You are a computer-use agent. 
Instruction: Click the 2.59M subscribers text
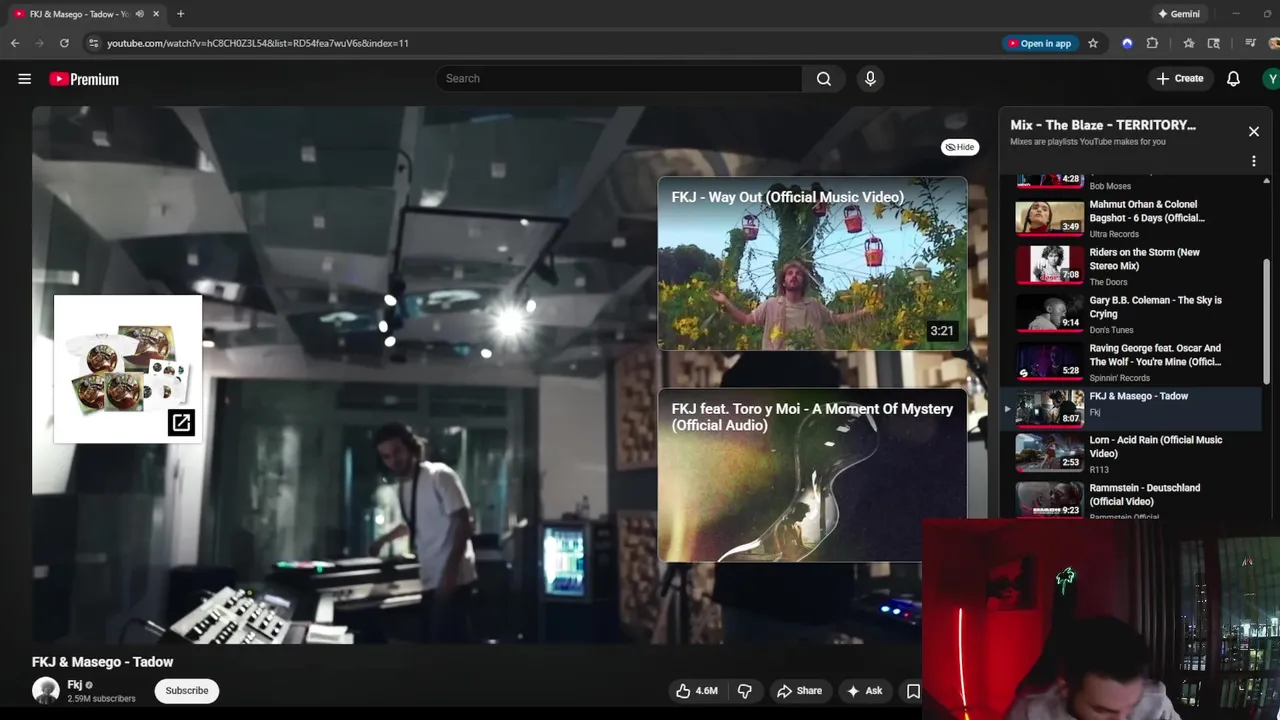[x=101, y=699]
